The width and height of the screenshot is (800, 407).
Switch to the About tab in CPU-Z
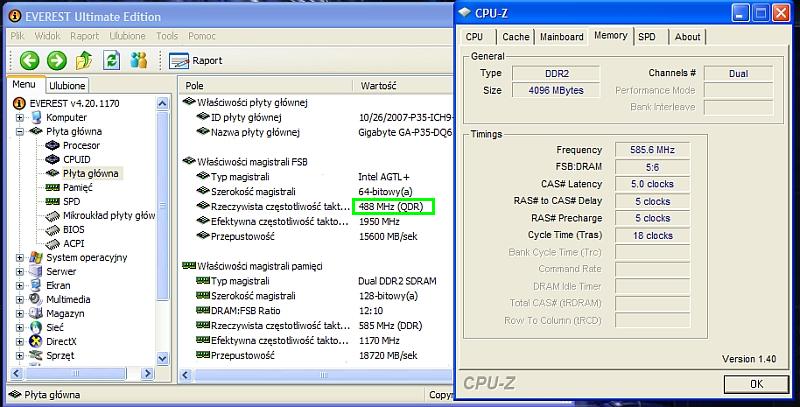tap(687, 37)
